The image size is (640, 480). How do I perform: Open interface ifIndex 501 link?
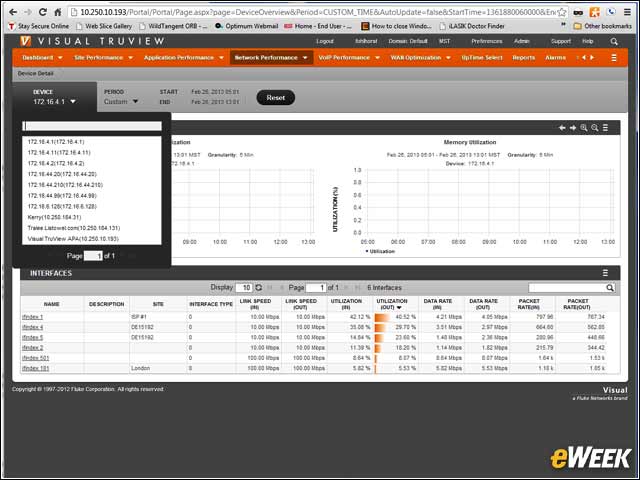[x=36, y=358]
